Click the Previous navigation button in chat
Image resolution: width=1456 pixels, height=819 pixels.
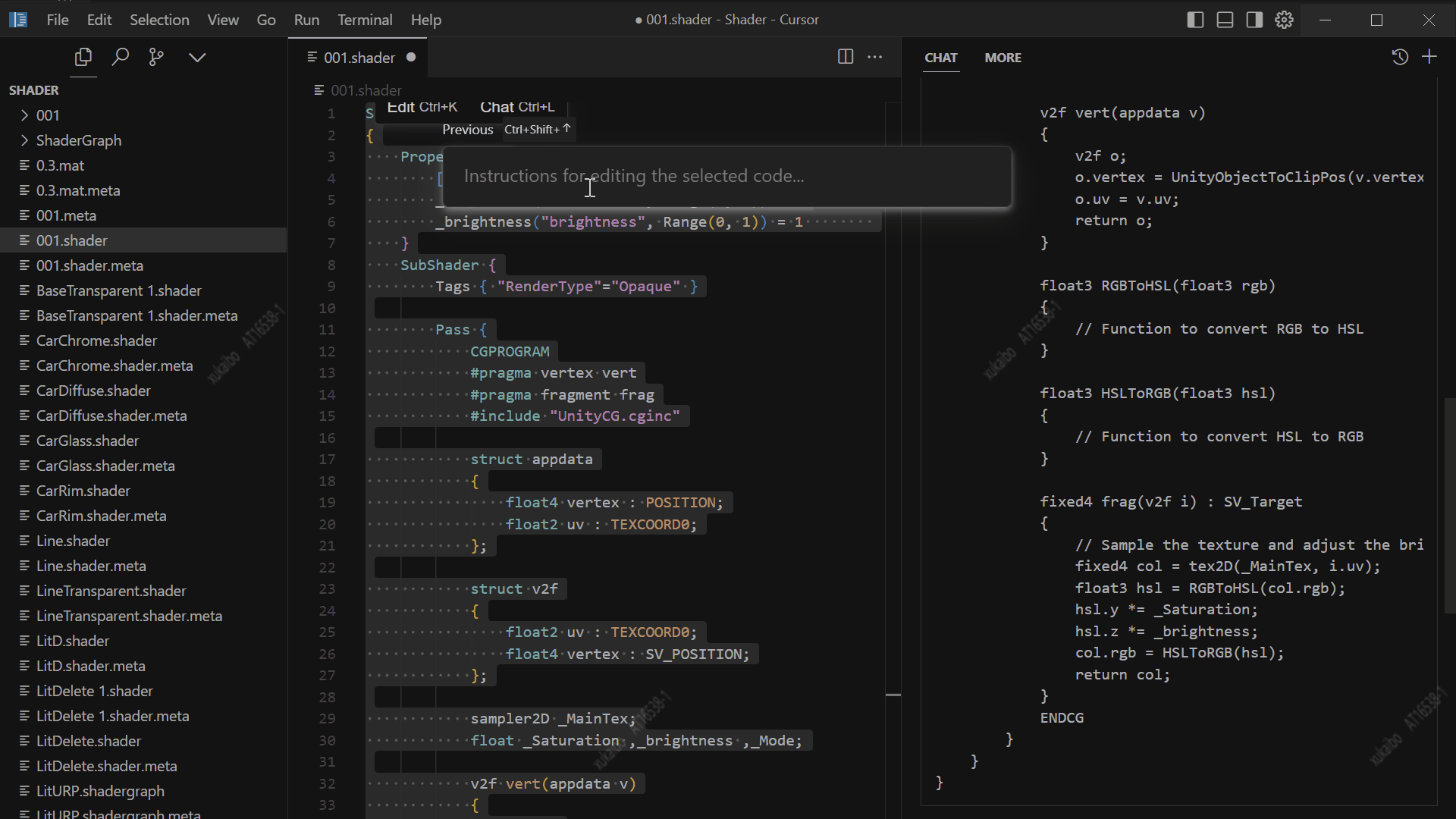(467, 128)
